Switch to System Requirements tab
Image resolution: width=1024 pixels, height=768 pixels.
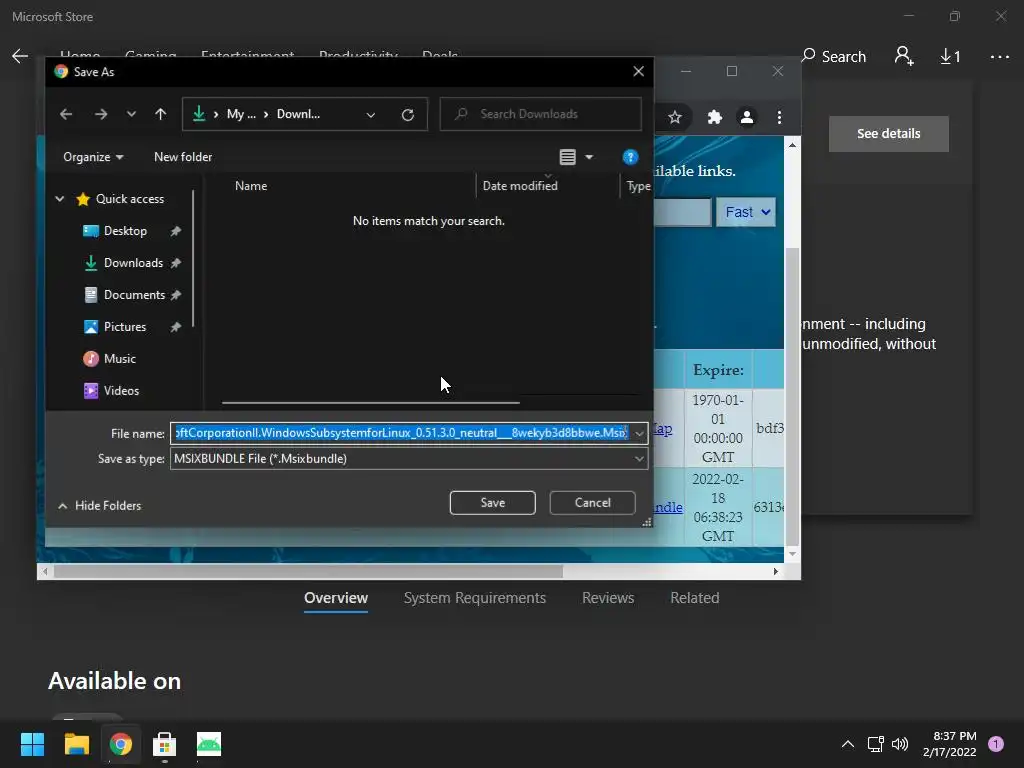point(474,598)
